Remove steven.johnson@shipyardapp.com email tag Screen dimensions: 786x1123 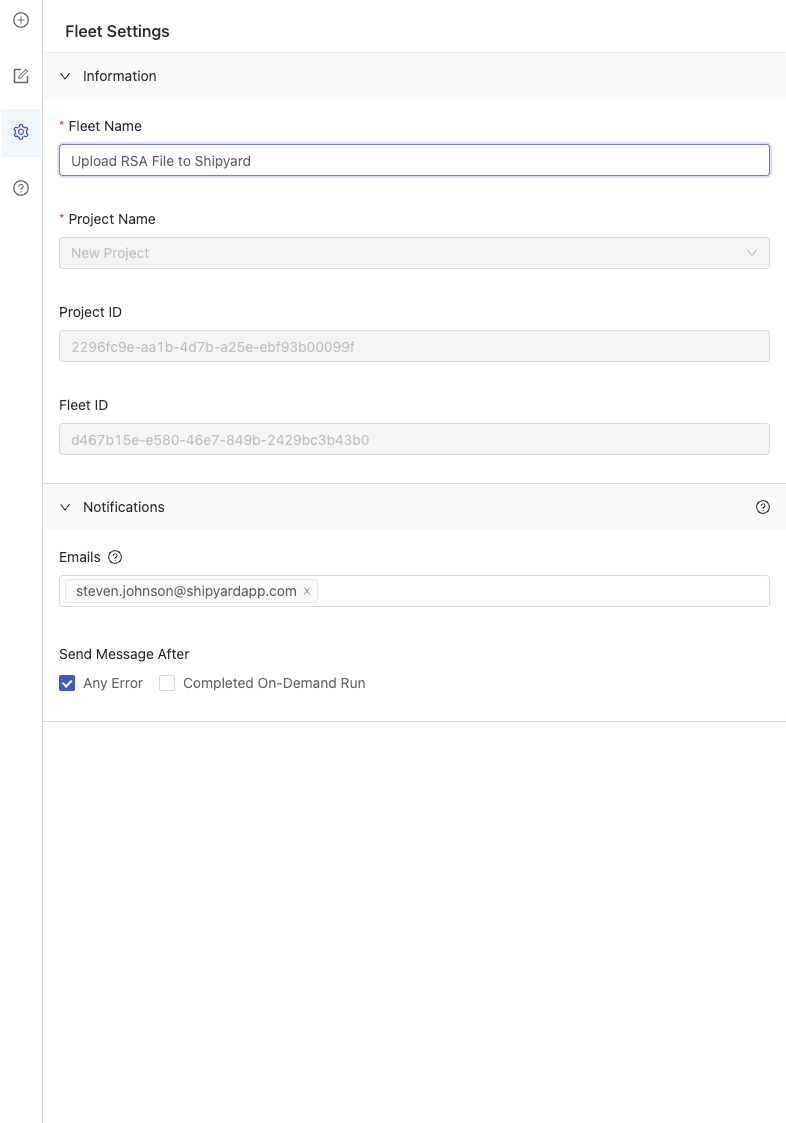click(307, 591)
